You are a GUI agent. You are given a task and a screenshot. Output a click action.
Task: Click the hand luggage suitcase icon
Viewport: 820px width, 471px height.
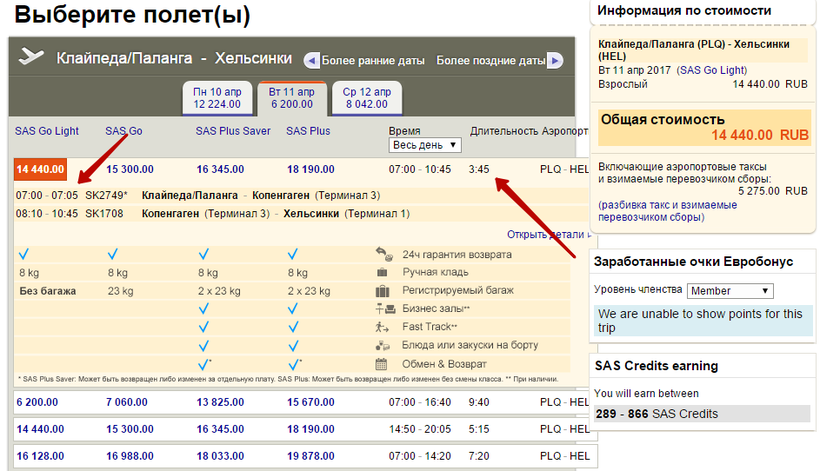click(381, 272)
